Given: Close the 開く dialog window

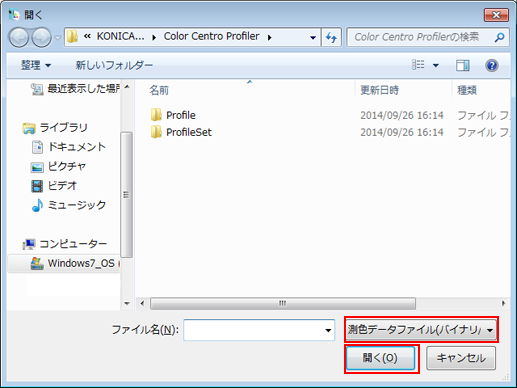Looking at the screenshot, I should pyautogui.click(x=496, y=15).
